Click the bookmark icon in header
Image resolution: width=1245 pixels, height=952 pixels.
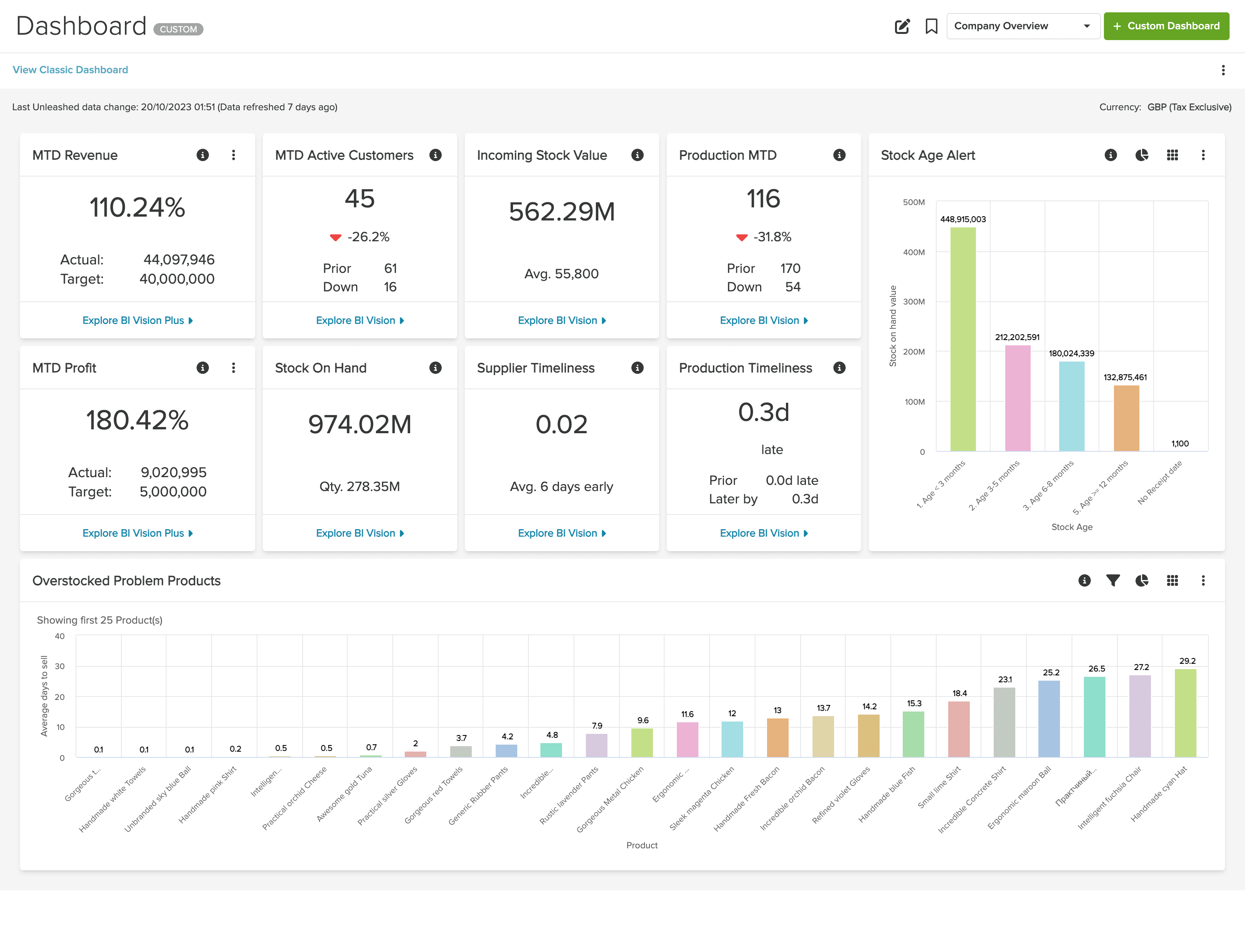click(x=931, y=26)
